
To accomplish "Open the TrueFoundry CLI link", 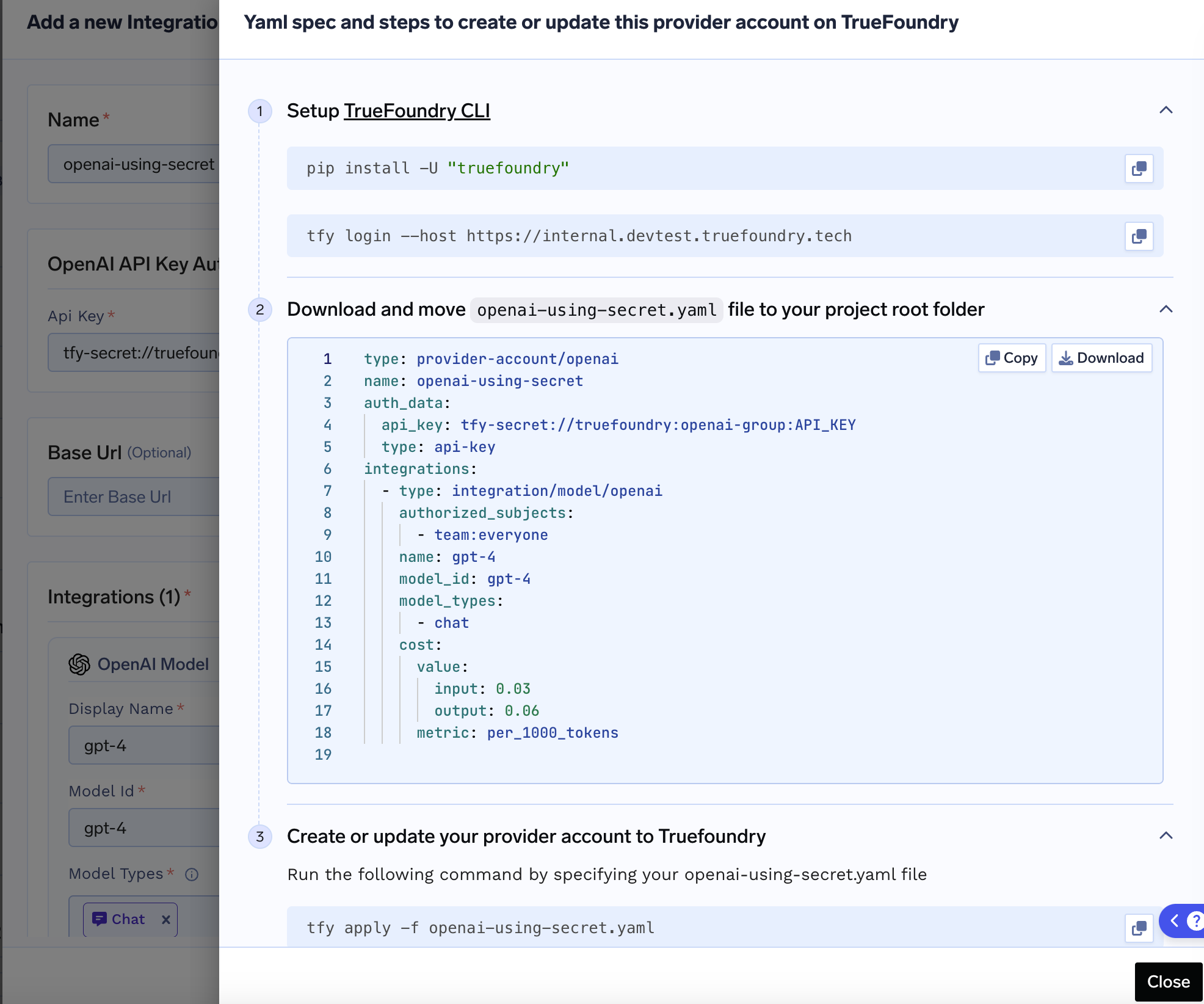I will [416, 111].
